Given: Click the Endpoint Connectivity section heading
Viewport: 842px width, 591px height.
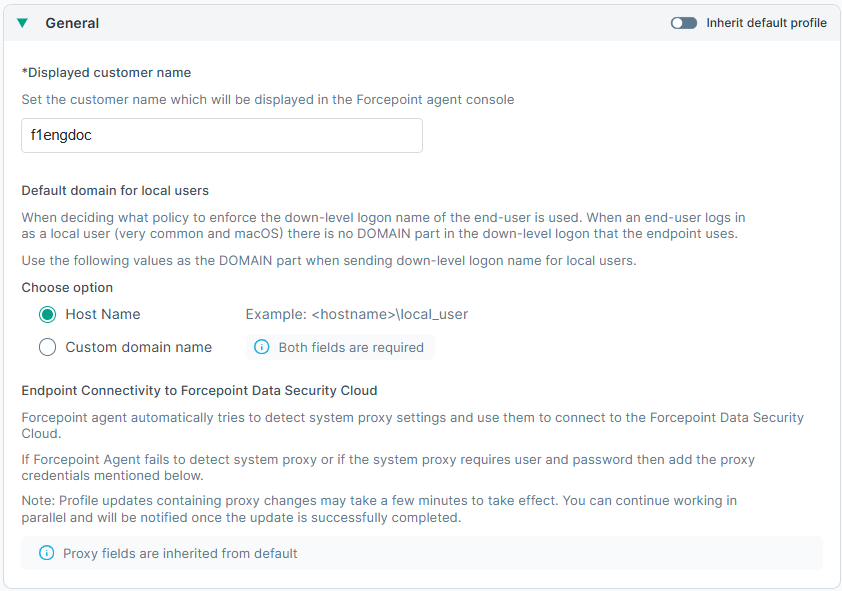Looking at the screenshot, I should point(199,390).
